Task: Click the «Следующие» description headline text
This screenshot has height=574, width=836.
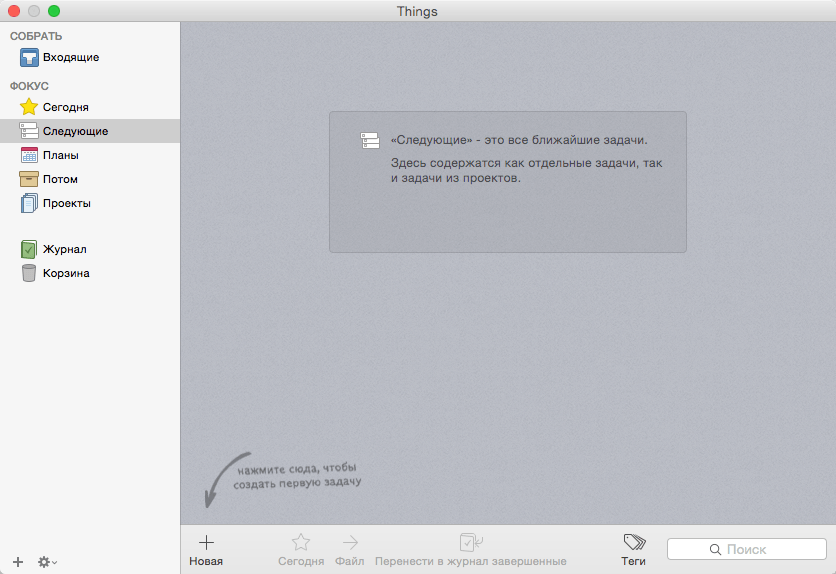Action: pyautogui.click(x=519, y=140)
